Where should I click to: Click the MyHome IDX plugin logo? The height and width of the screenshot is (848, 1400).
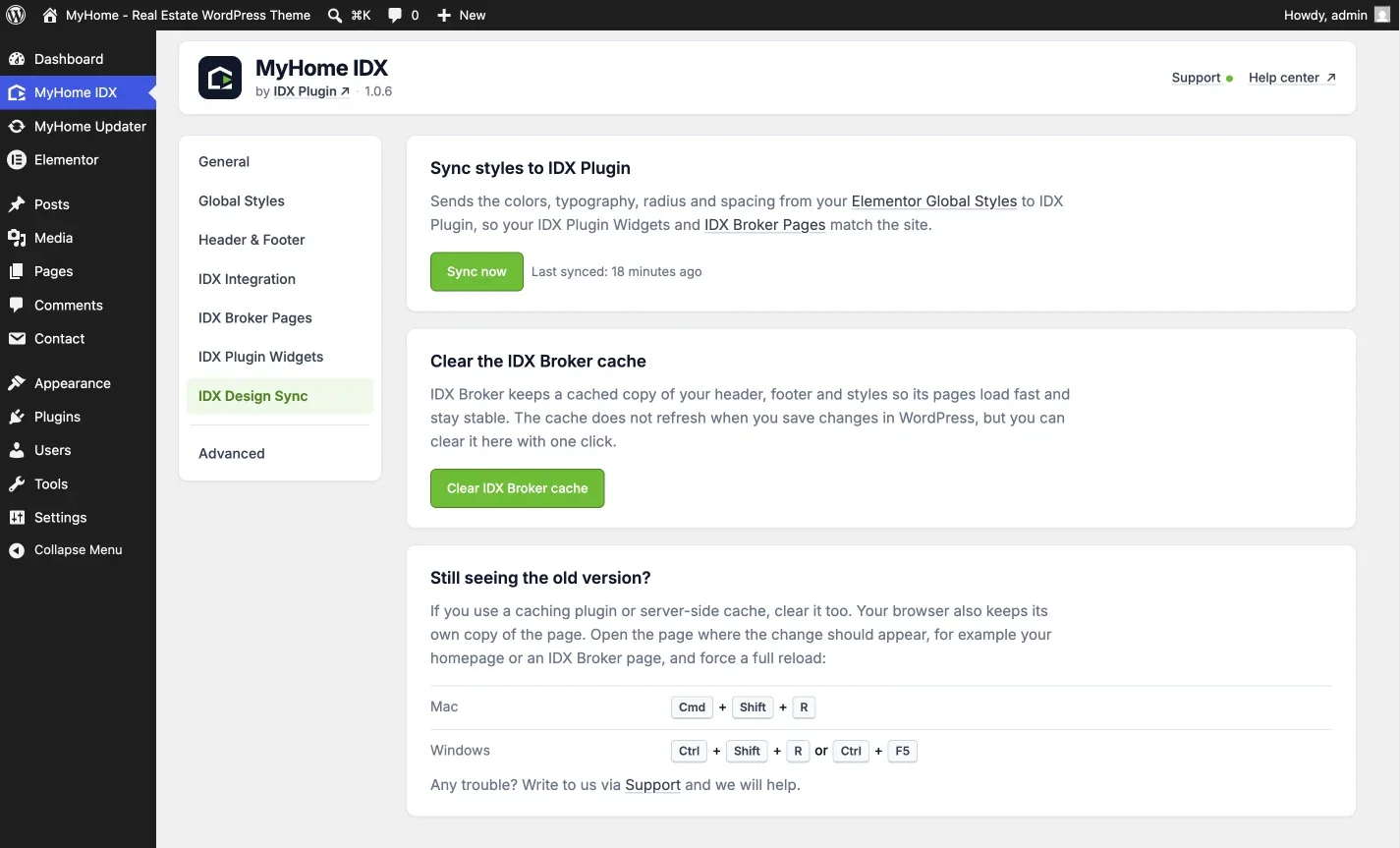click(220, 78)
